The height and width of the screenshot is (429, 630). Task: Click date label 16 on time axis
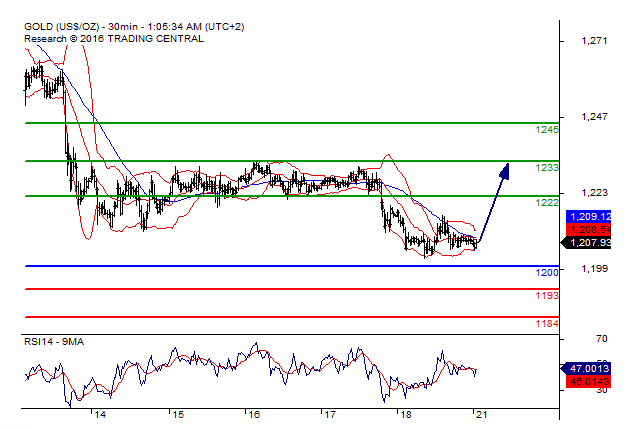click(x=254, y=415)
